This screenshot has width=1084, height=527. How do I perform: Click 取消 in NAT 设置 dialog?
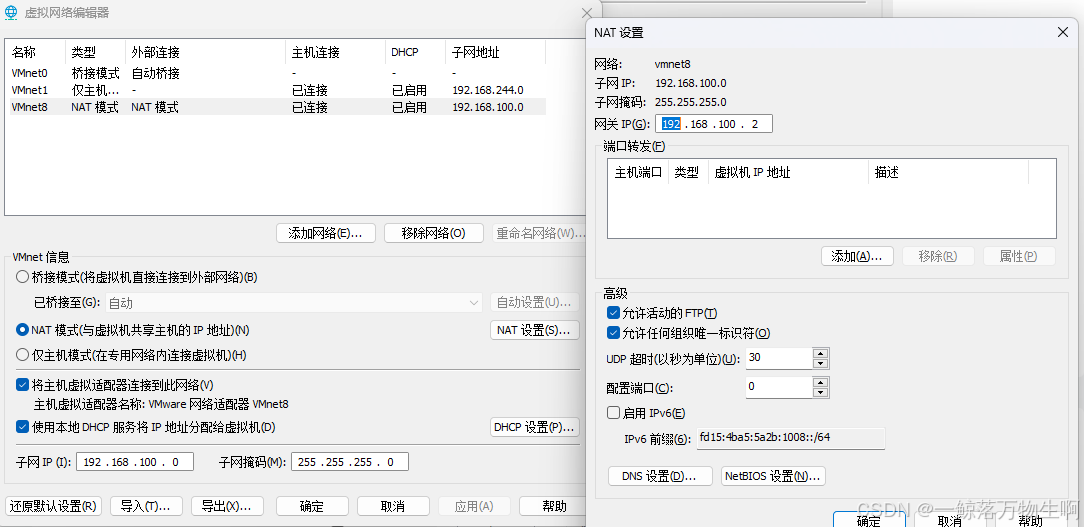pyautogui.click(x=949, y=520)
